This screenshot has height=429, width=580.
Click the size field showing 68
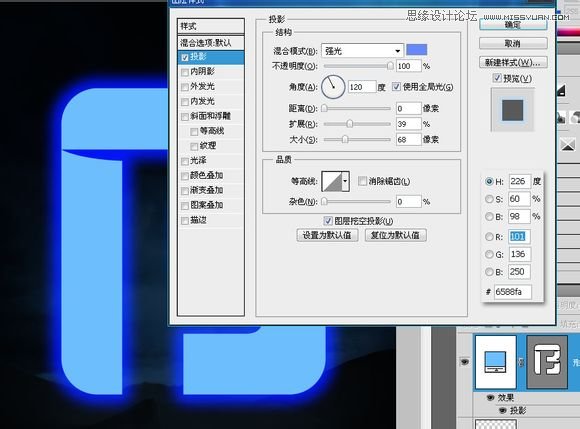408,139
